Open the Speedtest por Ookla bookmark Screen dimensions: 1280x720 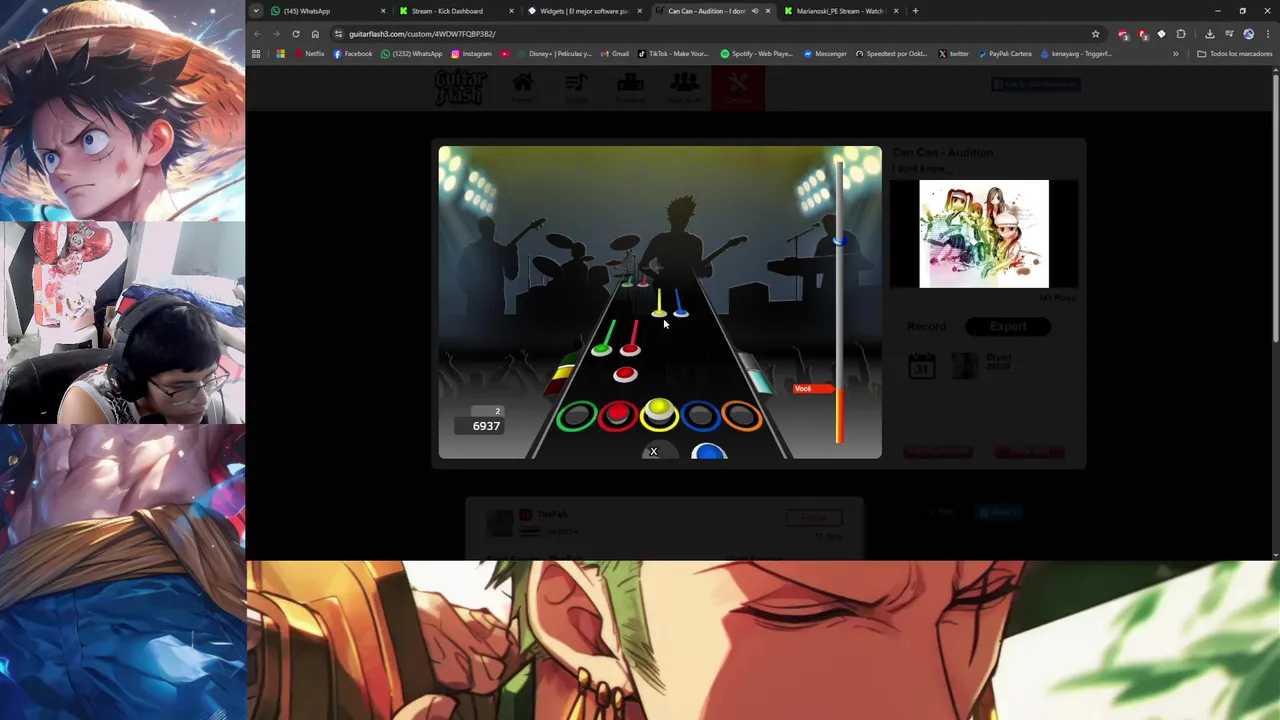point(891,54)
